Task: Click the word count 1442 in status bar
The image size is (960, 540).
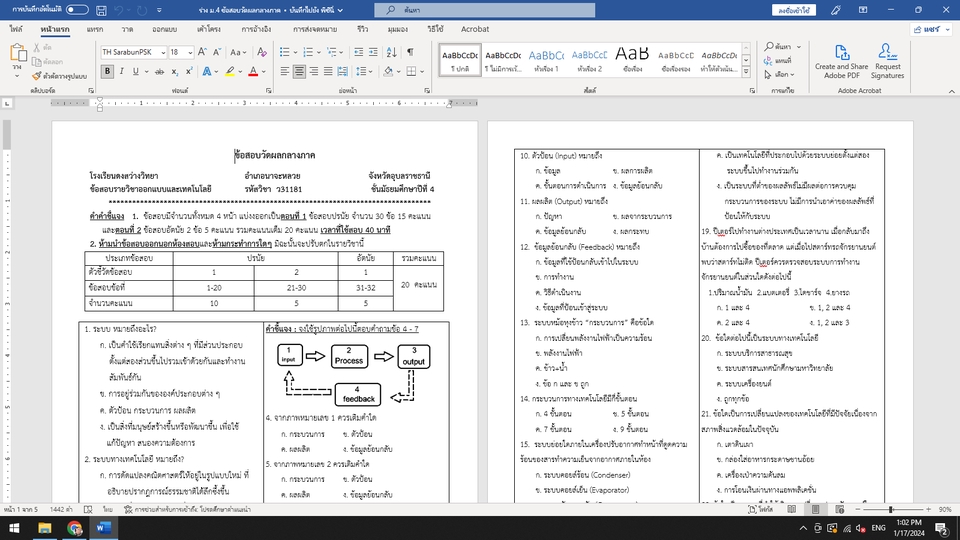Action: [x=61, y=509]
